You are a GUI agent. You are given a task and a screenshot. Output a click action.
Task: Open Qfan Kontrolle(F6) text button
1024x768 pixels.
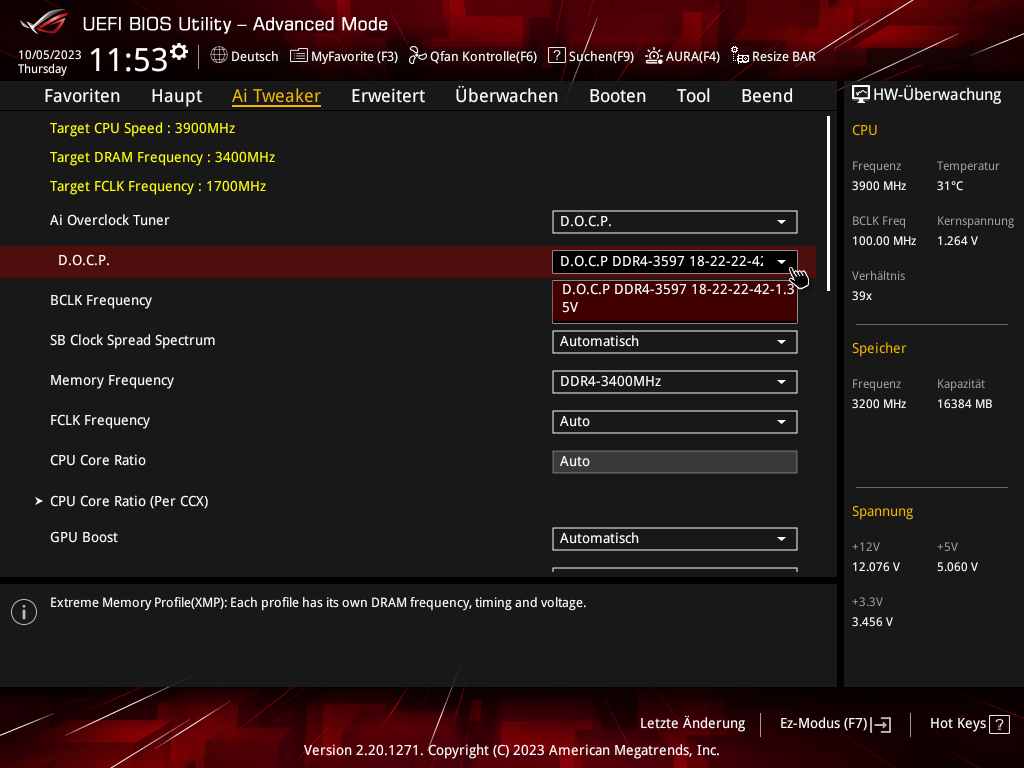click(x=483, y=56)
